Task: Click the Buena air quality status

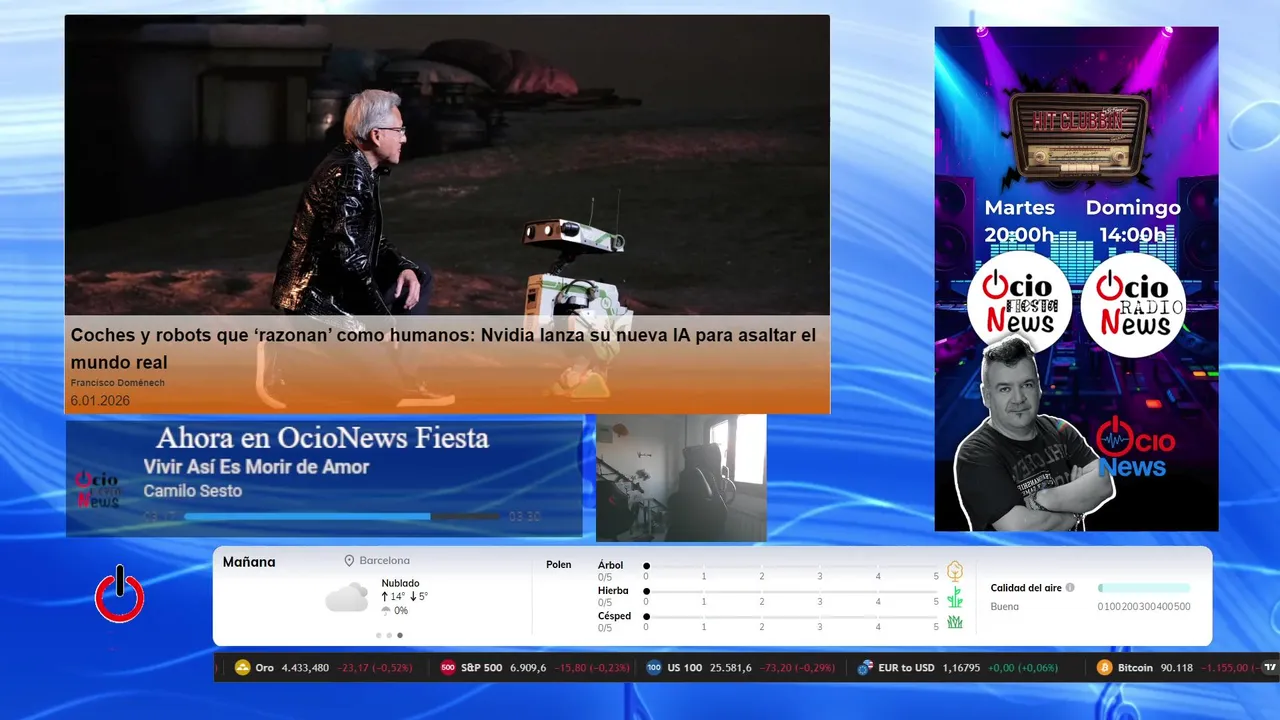Action: pyautogui.click(x=1004, y=606)
